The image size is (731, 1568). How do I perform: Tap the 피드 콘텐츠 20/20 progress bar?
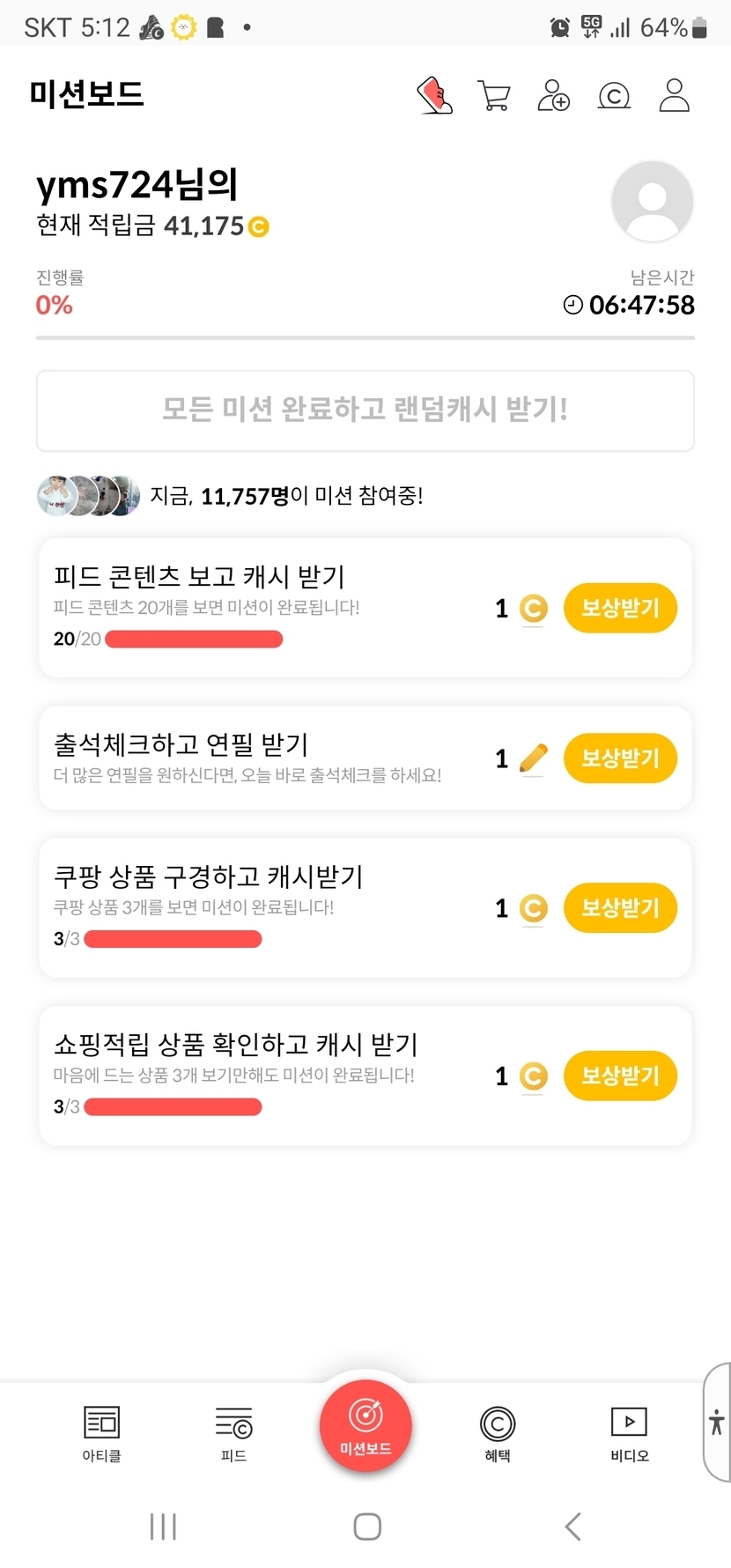[194, 640]
